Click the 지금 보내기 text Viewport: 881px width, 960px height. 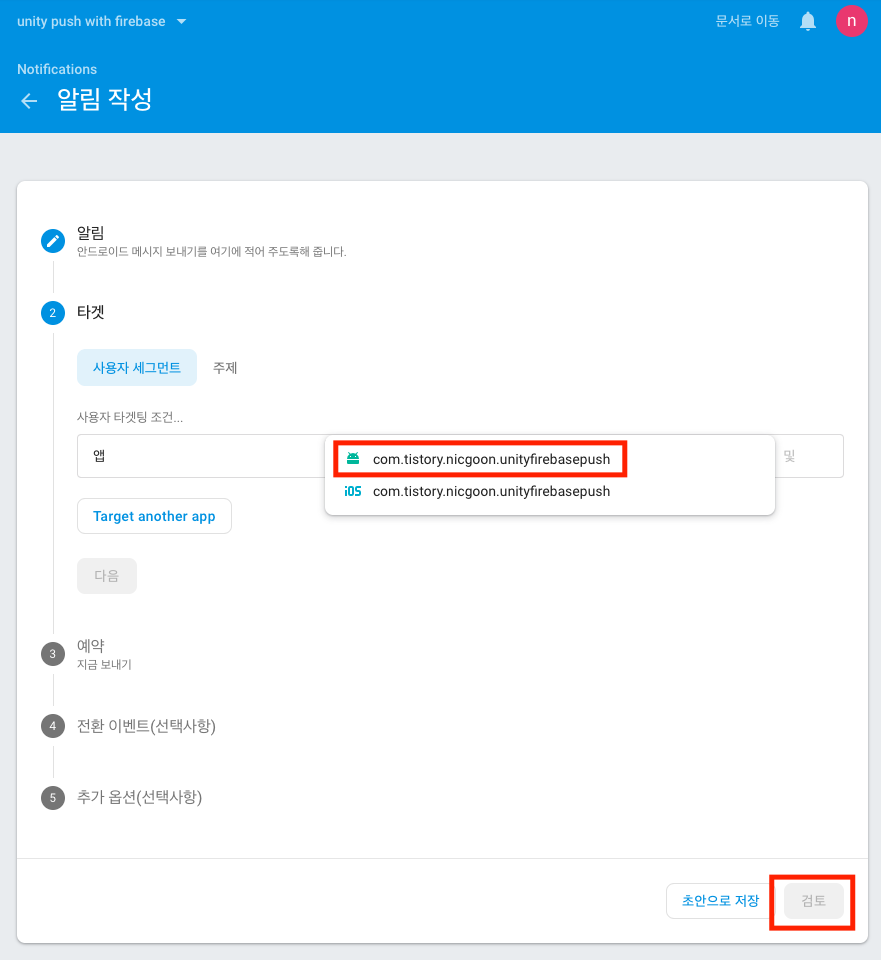[x=104, y=665]
